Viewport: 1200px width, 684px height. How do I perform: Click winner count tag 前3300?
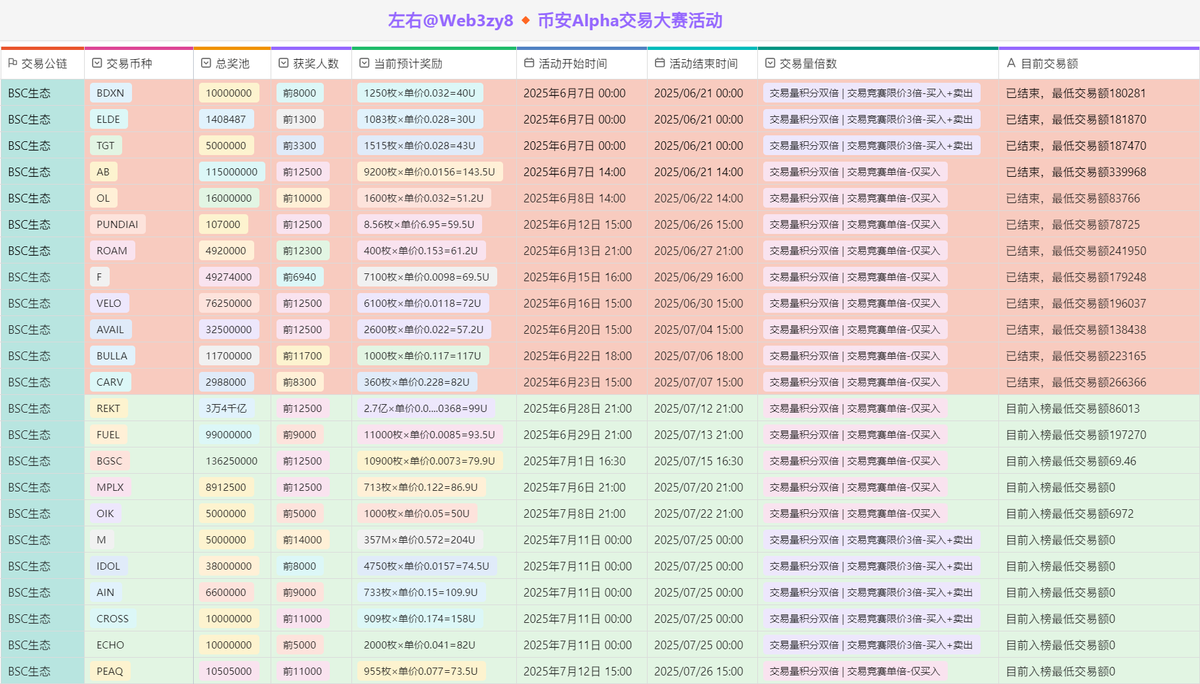[x=300, y=146]
